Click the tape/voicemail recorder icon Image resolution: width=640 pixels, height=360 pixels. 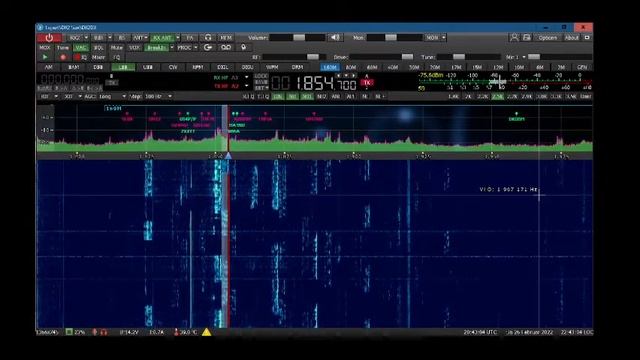point(226,47)
